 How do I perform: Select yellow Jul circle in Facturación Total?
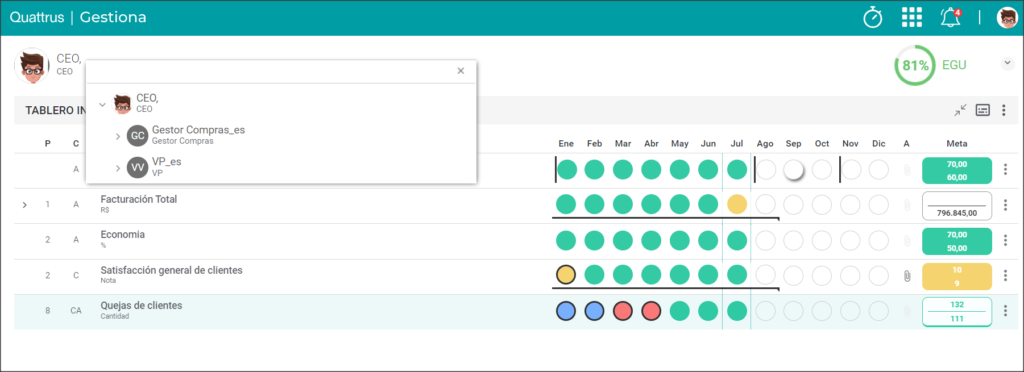pyautogui.click(x=737, y=204)
